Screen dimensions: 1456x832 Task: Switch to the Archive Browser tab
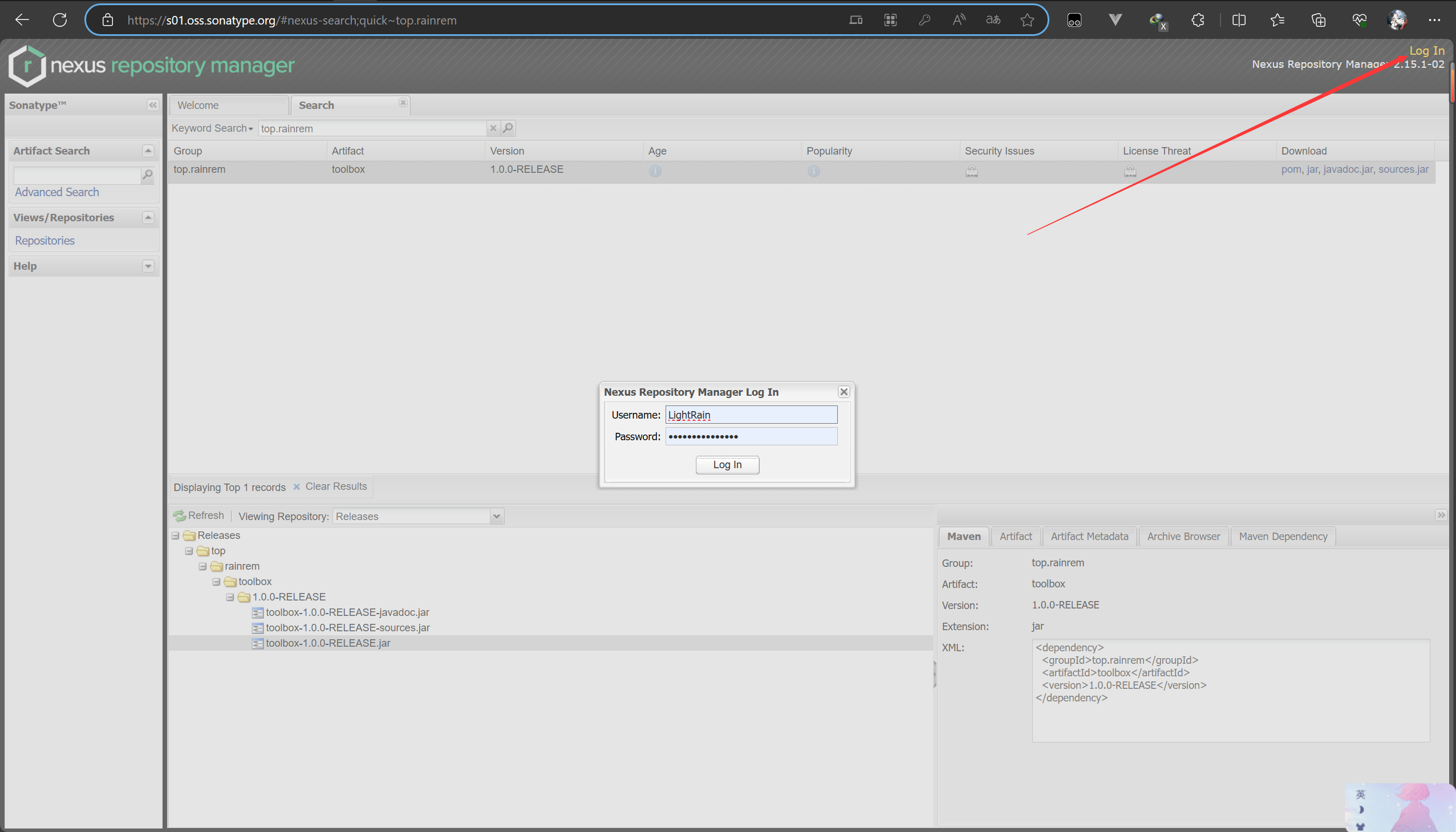(1183, 537)
